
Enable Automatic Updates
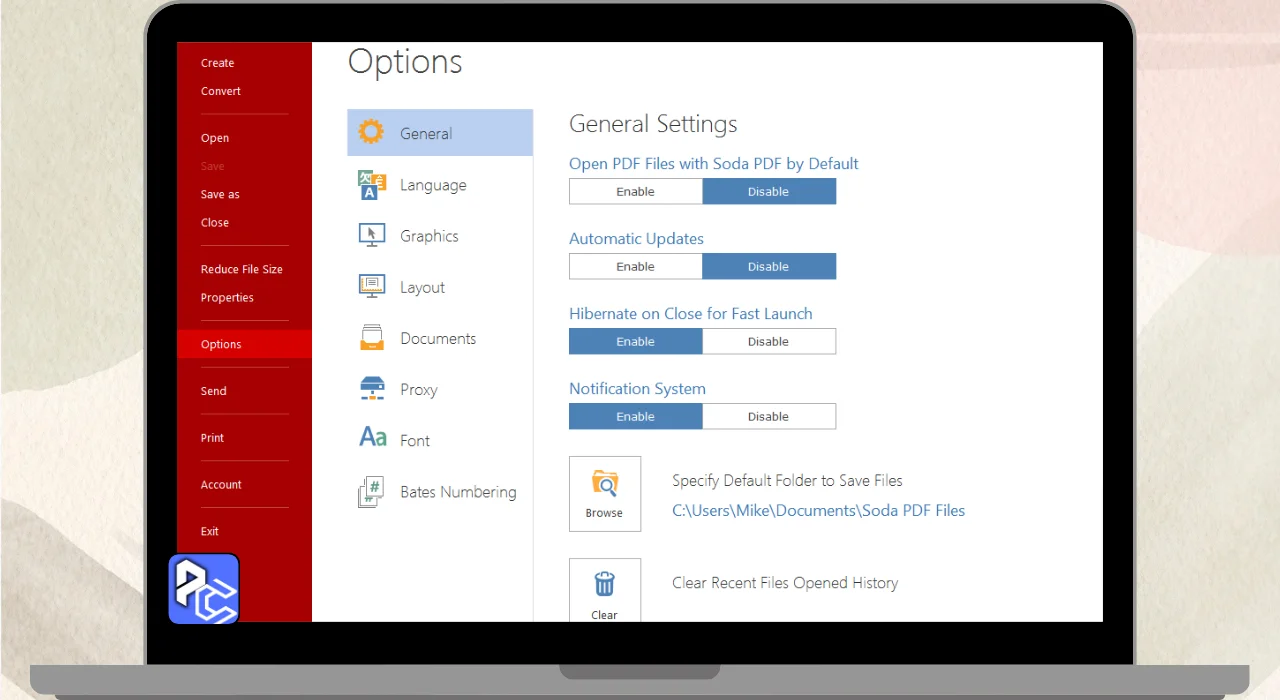click(636, 267)
